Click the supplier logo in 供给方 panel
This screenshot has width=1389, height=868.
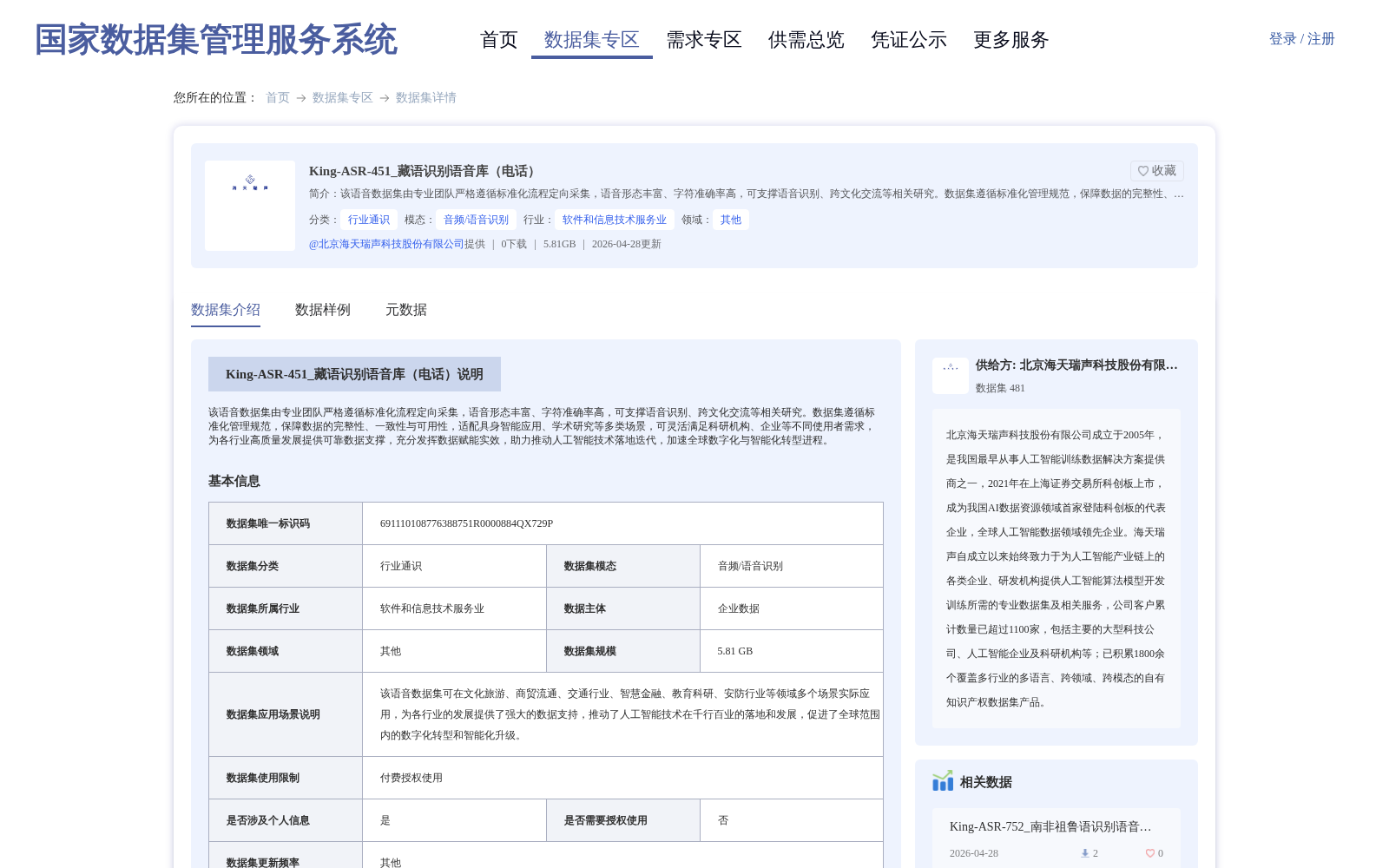951,376
